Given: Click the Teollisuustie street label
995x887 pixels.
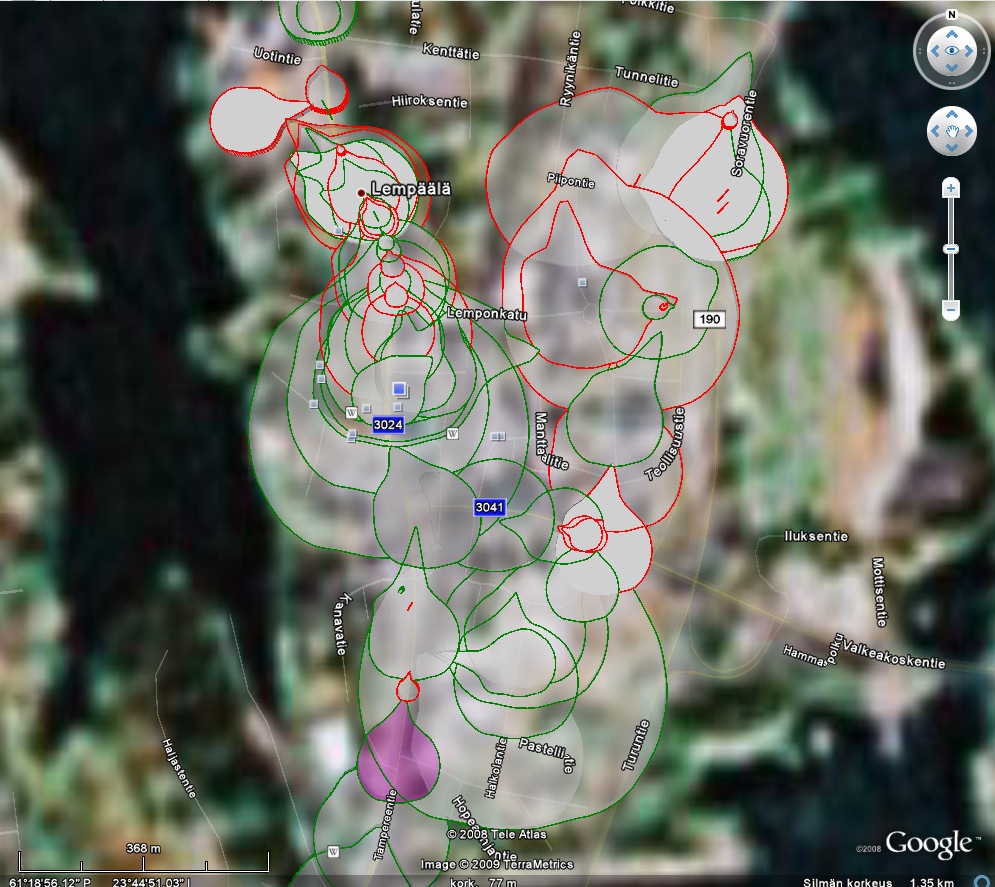Looking at the screenshot, I should click(x=666, y=444).
